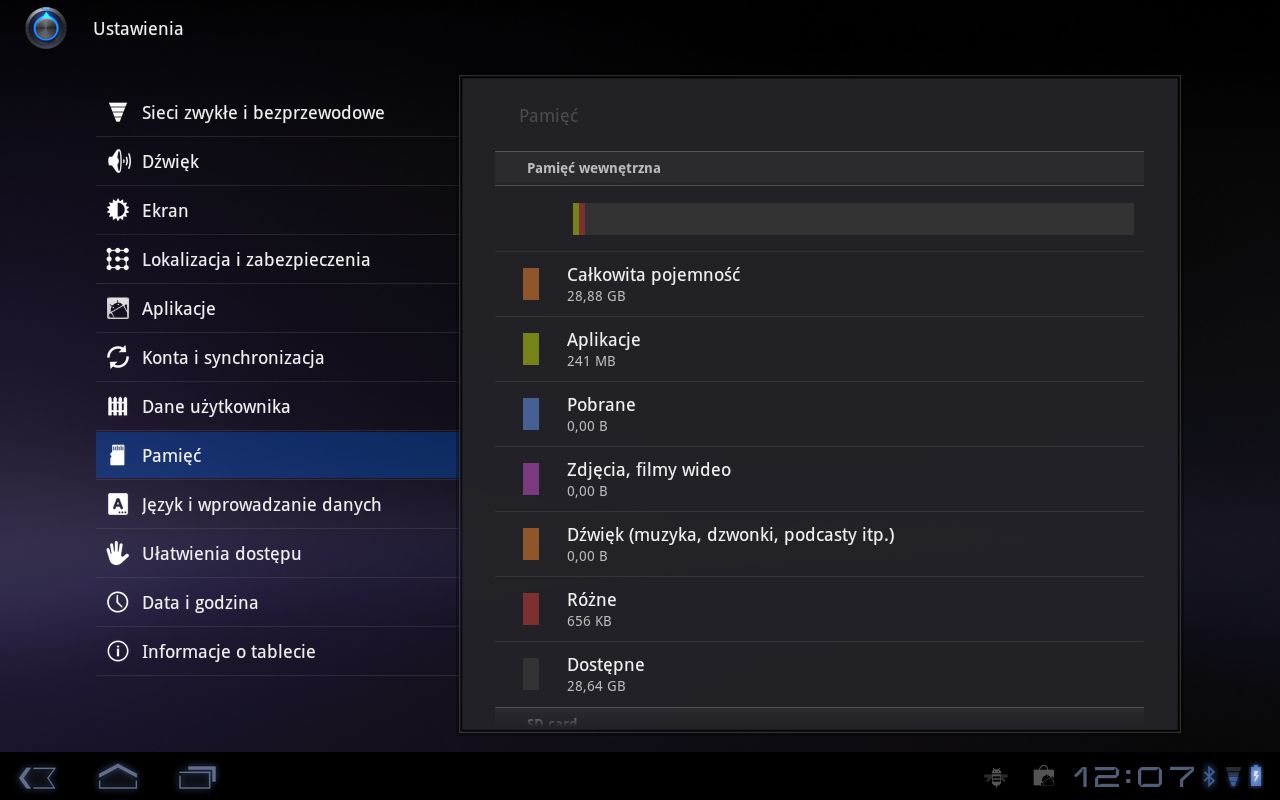
Task: Click the Ustawienia title text
Action: (138, 29)
